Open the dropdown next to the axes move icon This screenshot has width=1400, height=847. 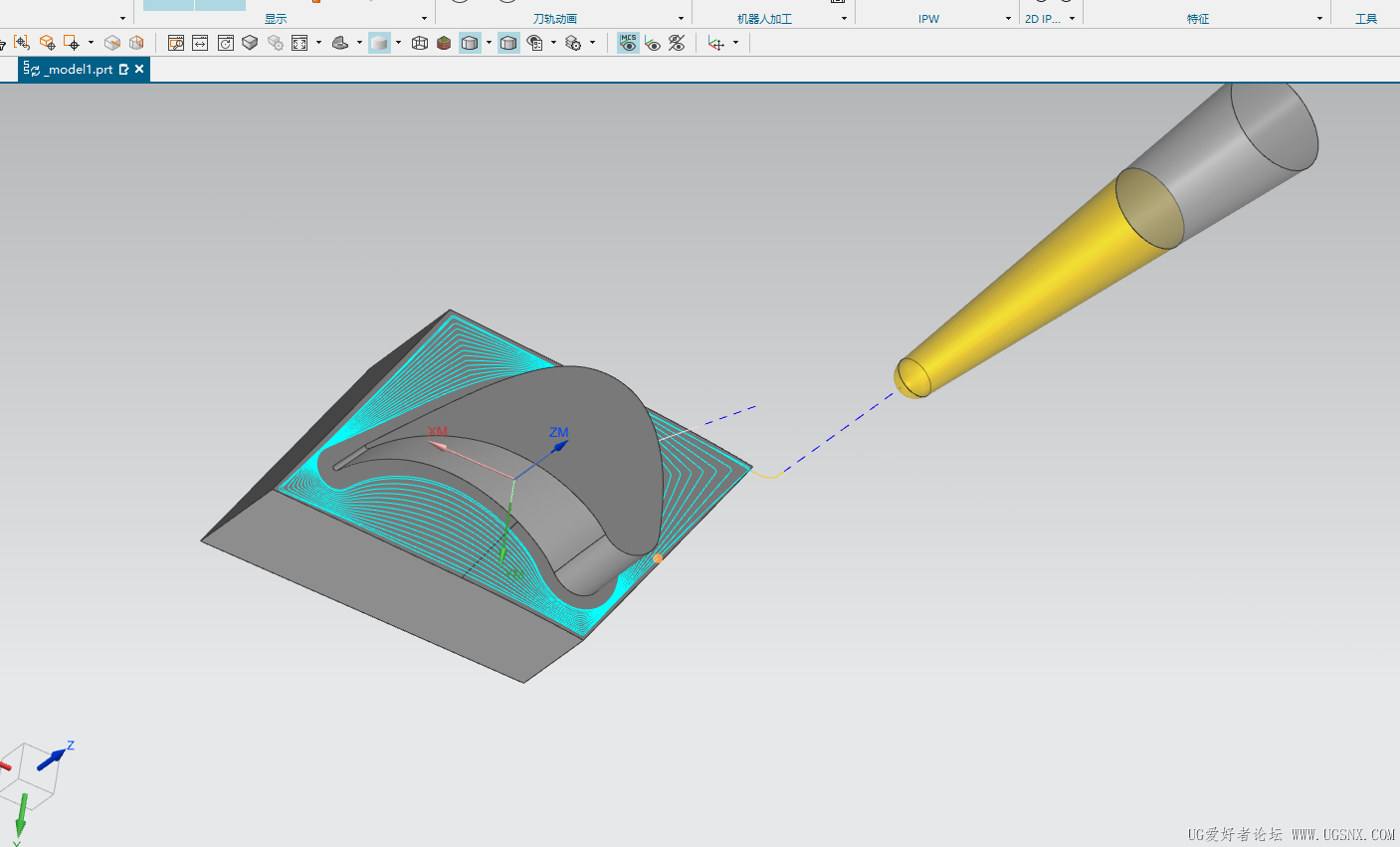[x=735, y=43]
